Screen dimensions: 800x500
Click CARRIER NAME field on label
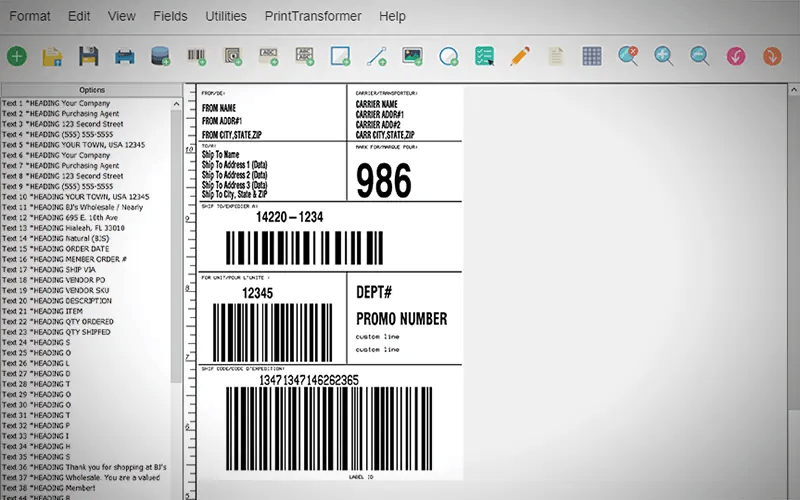(377, 104)
